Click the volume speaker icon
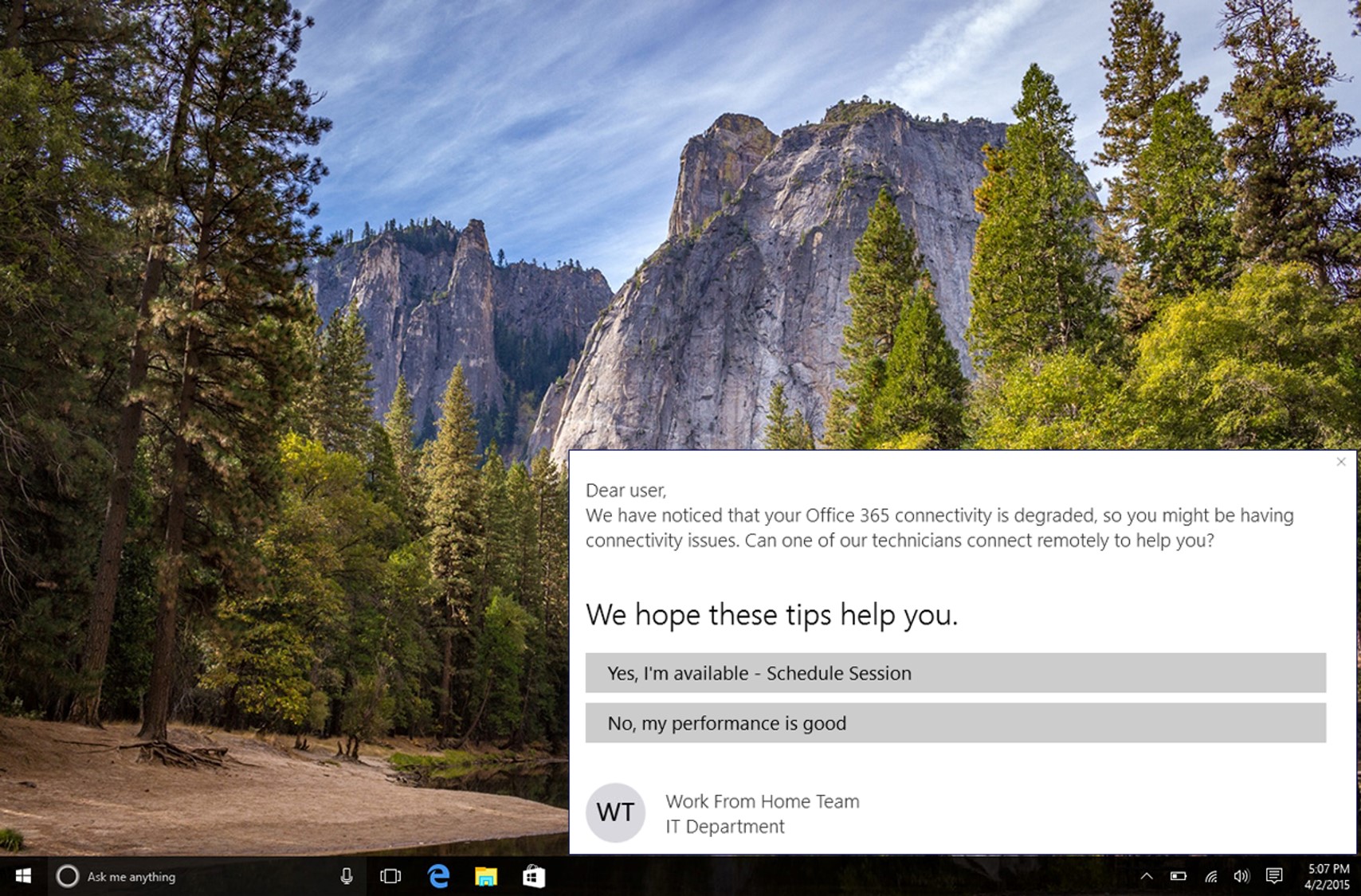 click(1241, 876)
